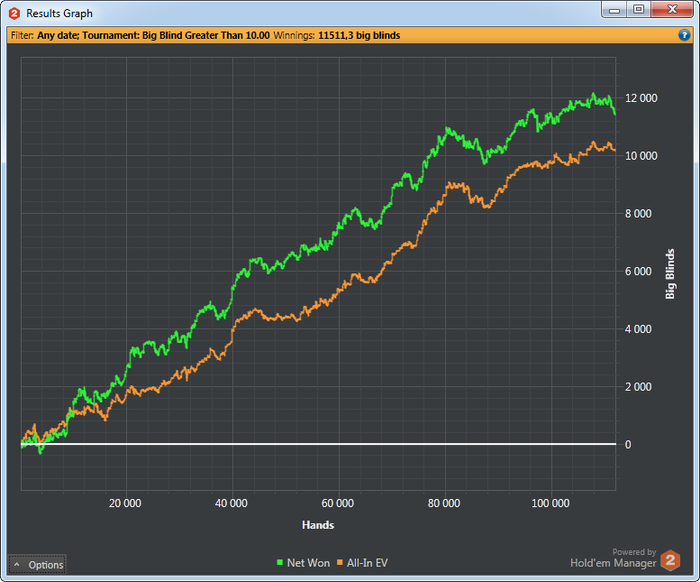The width and height of the screenshot is (700, 582).
Task: Expand the Options panel
Action: click(x=38, y=565)
